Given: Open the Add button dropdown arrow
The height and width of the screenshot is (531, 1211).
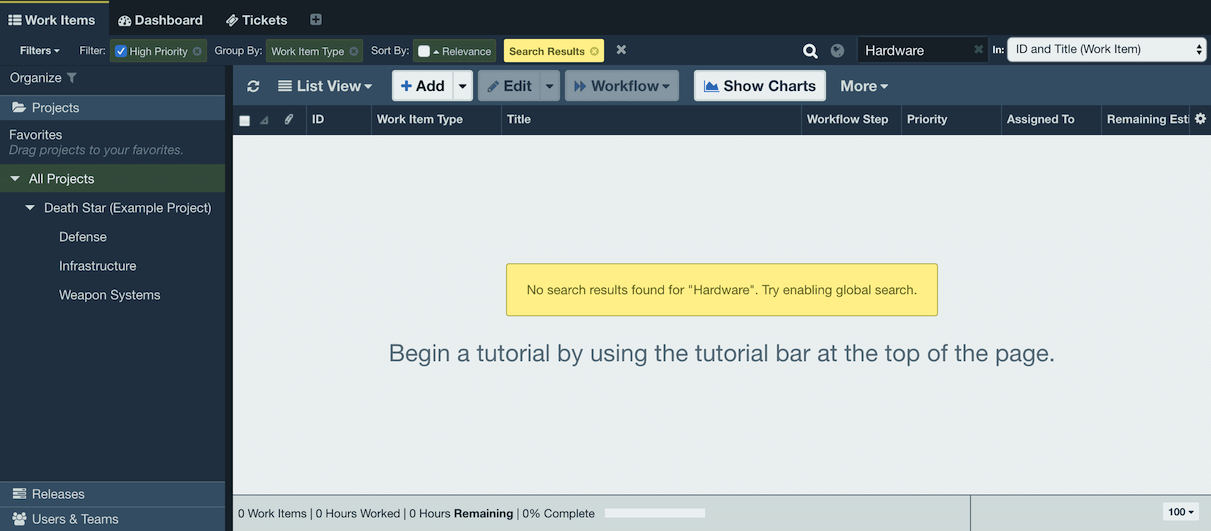Looking at the screenshot, I should click(462, 86).
